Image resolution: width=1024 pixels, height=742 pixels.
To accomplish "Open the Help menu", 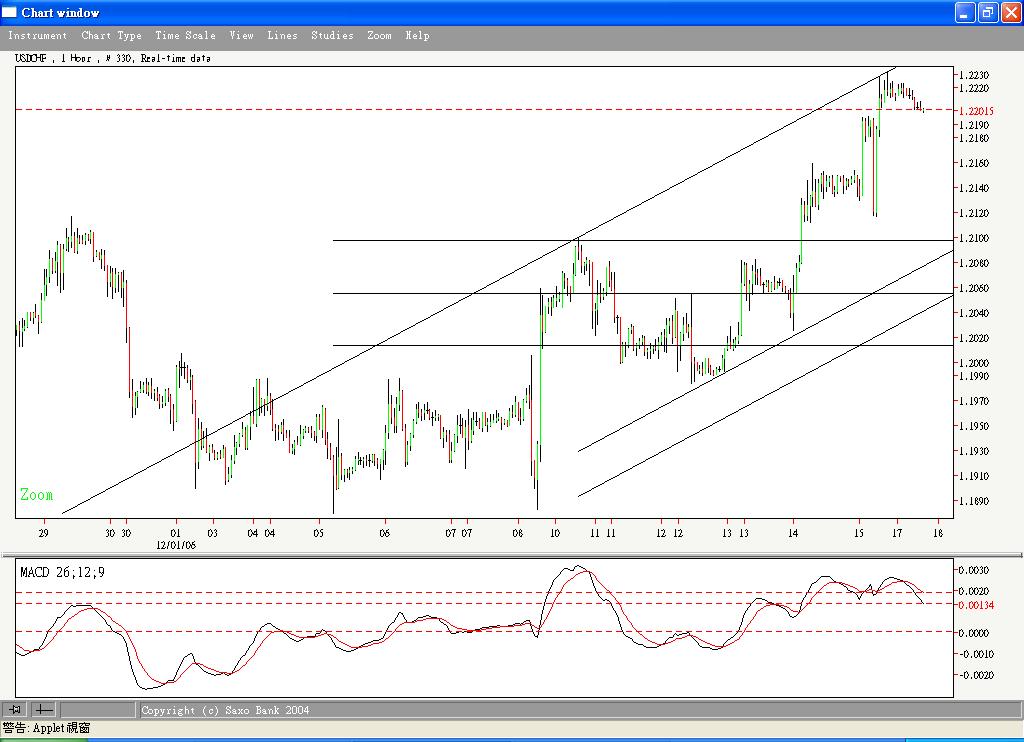I will coord(417,35).
